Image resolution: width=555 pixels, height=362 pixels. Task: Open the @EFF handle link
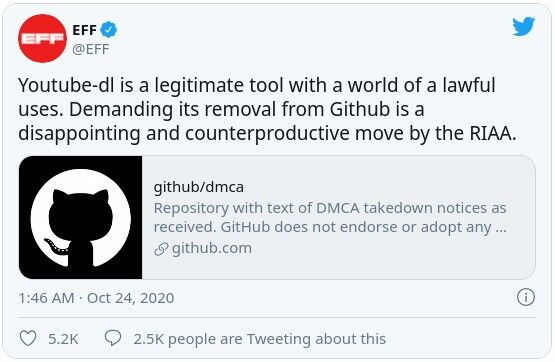tap(91, 49)
